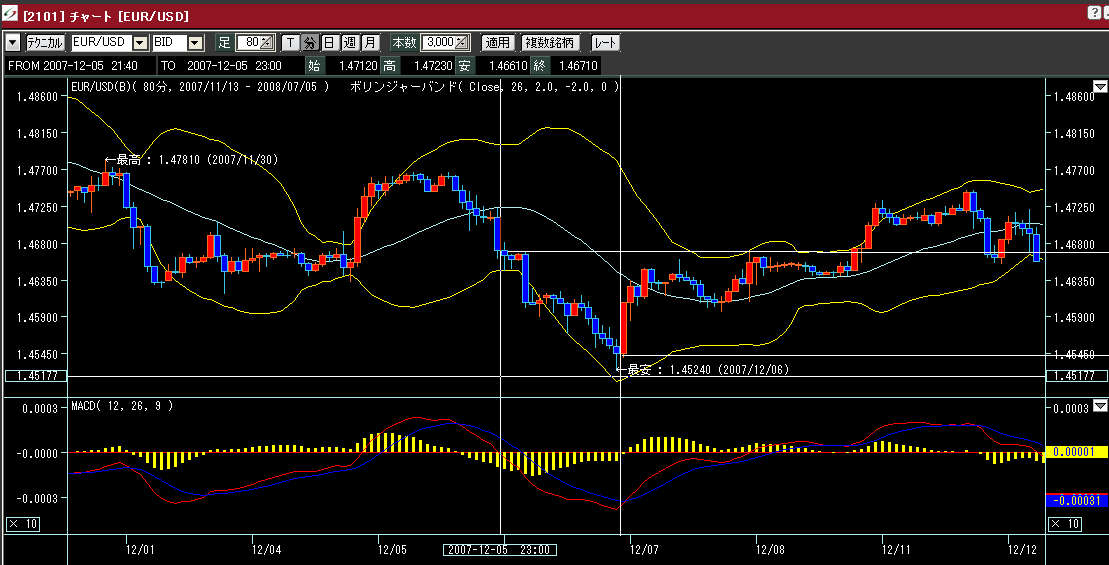Click the 12/07 date axis label

pos(644,549)
